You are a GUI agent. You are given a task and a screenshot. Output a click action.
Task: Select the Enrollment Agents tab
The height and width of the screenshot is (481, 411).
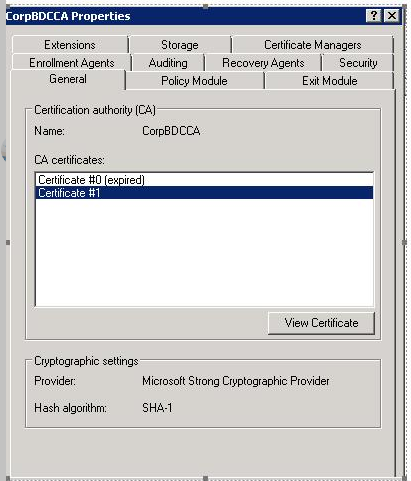click(x=72, y=63)
